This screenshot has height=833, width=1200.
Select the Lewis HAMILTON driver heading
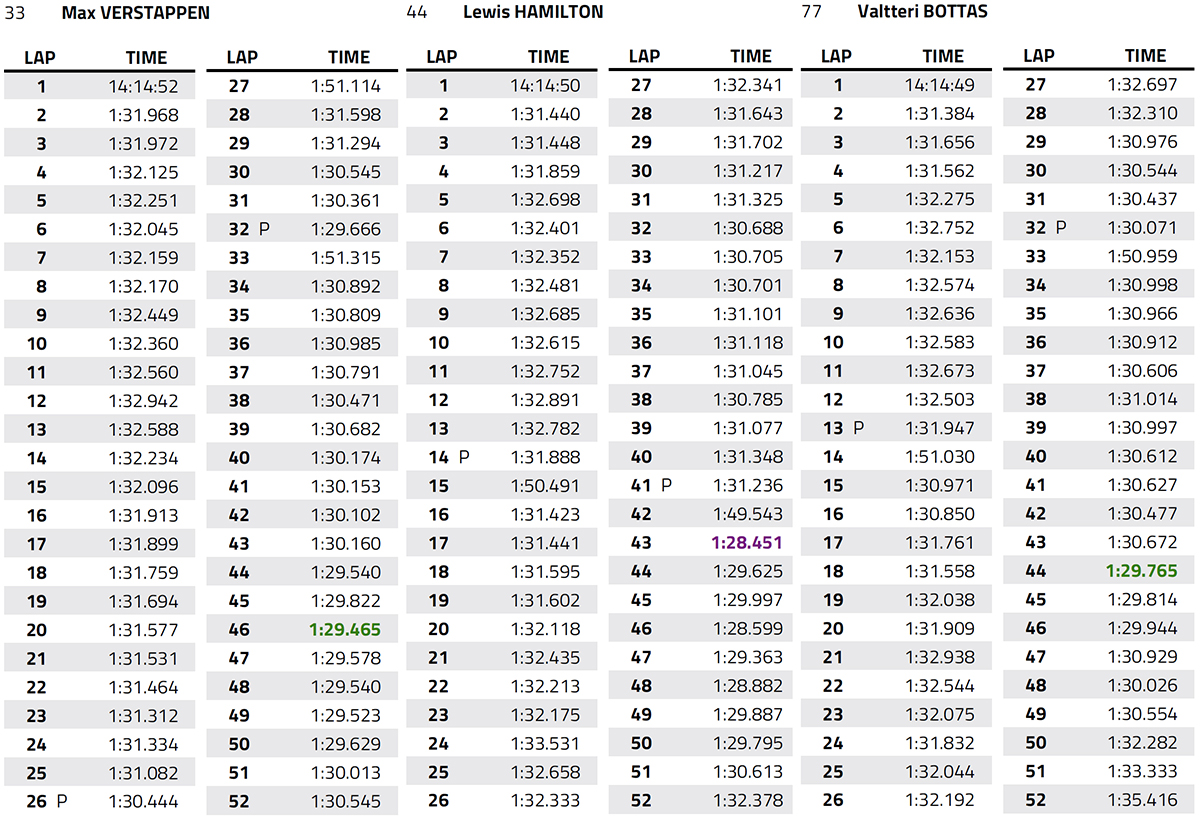point(533,13)
